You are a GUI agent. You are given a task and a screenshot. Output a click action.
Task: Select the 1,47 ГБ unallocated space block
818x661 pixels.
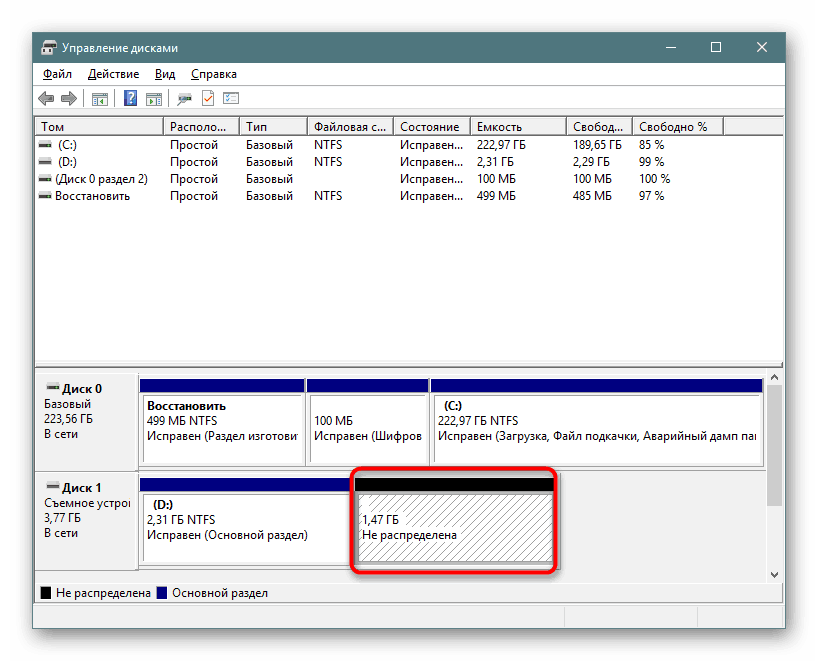tap(454, 528)
